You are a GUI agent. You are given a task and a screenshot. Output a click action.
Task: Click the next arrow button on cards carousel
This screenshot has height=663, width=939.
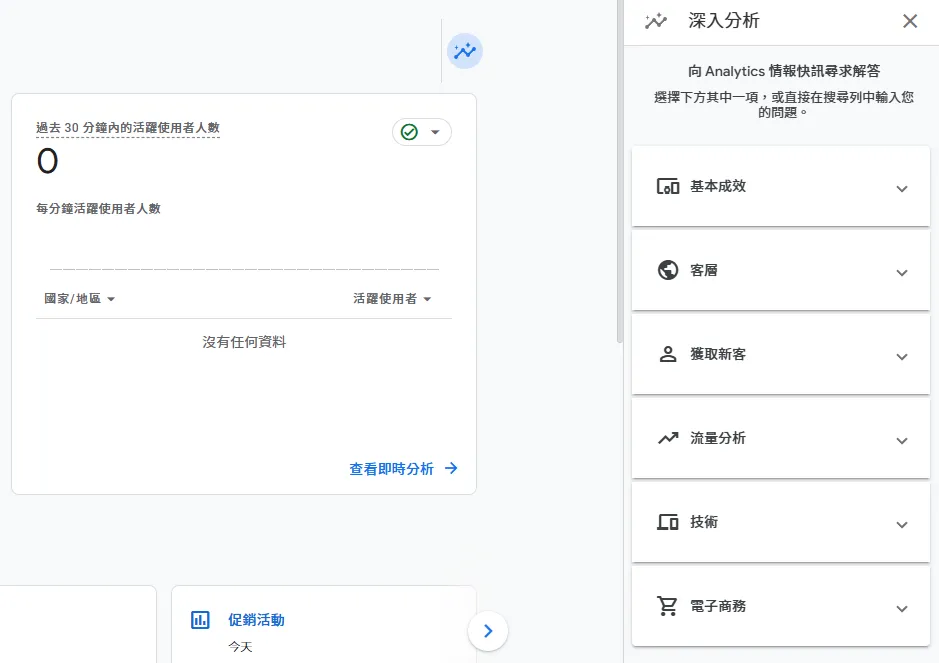pos(488,631)
